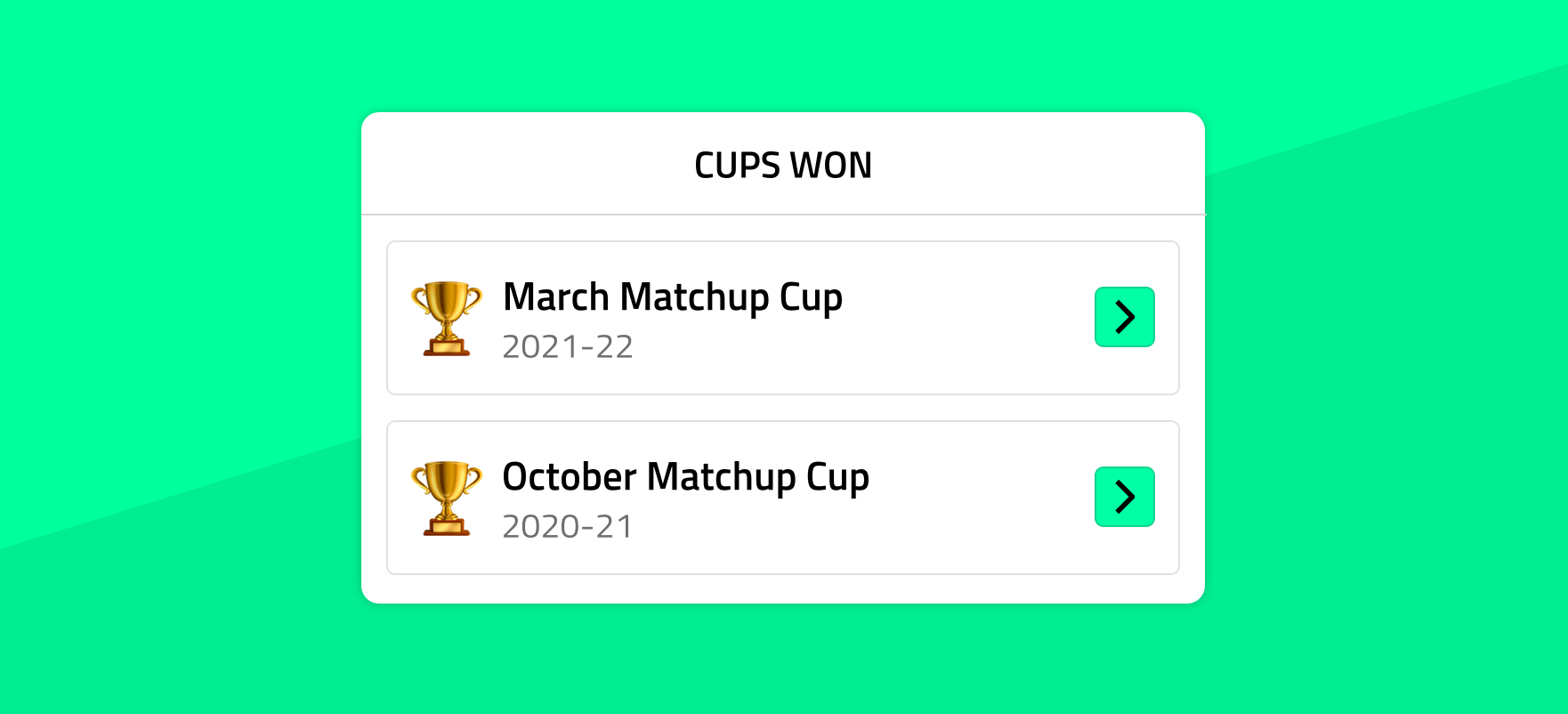Click the October Matchup Cup title text
The image size is (1568, 714).
(686, 478)
